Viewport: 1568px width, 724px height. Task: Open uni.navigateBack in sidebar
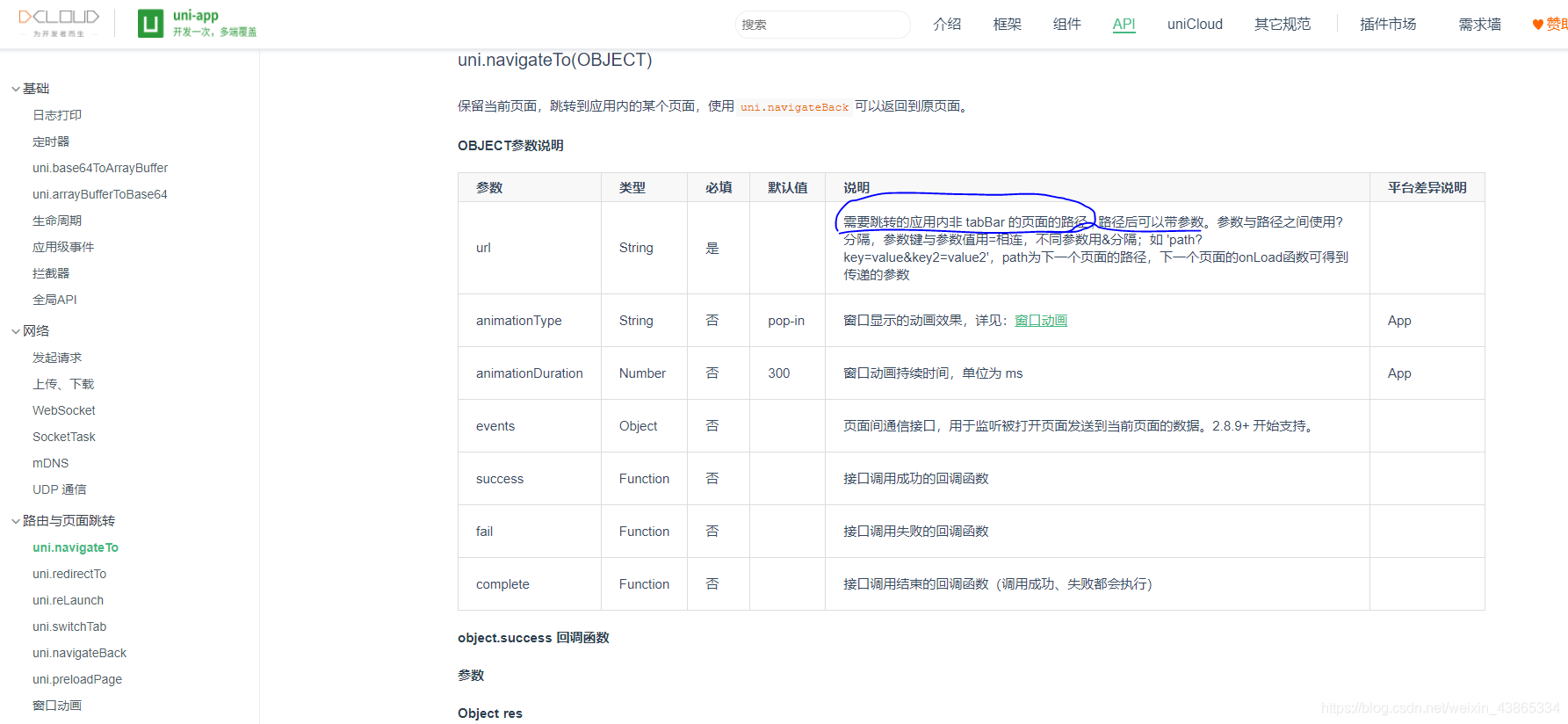[79, 653]
